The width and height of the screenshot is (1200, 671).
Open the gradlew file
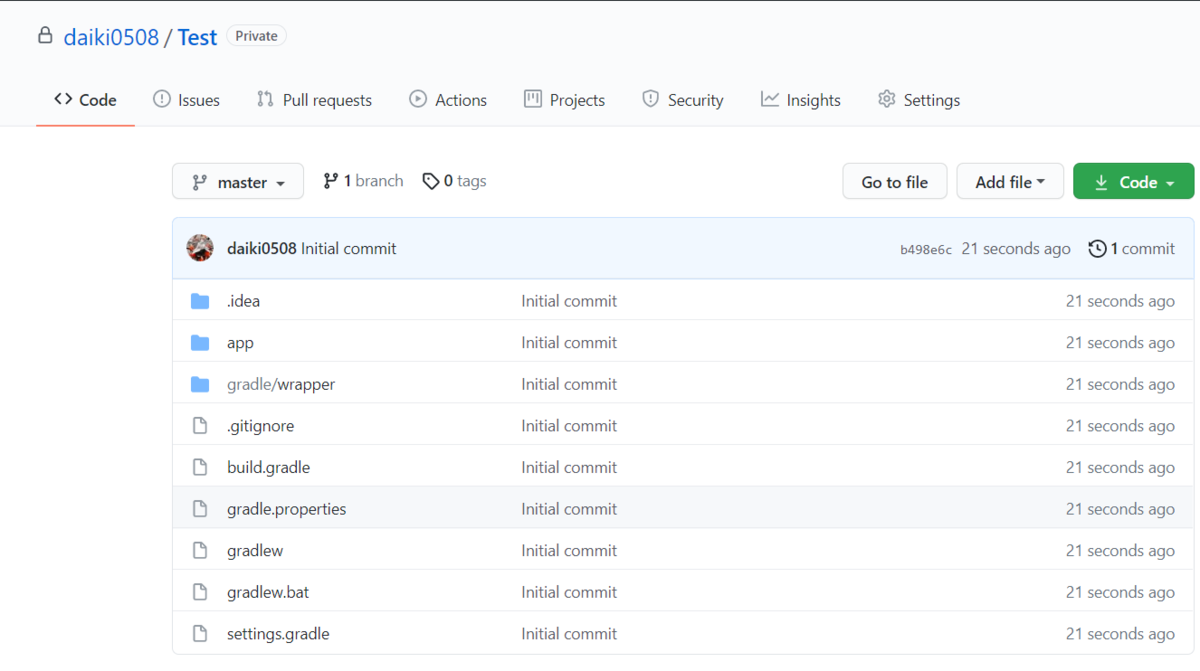(x=255, y=550)
